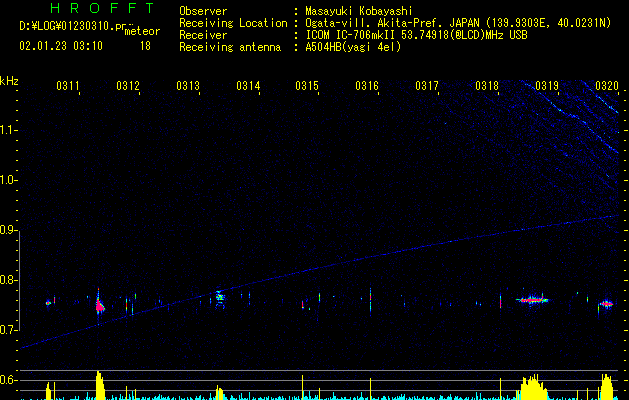Click the 0317 time marker

click(x=427, y=86)
